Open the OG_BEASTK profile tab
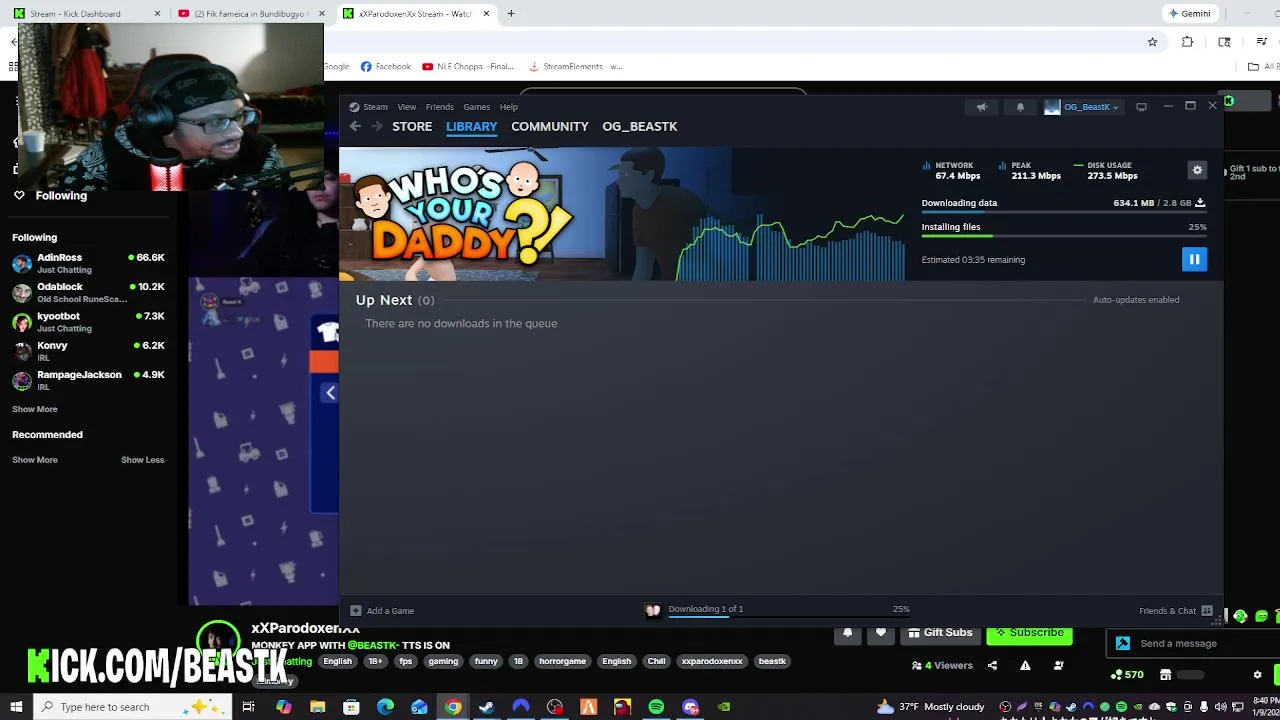The width and height of the screenshot is (1280, 720). click(x=640, y=126)
